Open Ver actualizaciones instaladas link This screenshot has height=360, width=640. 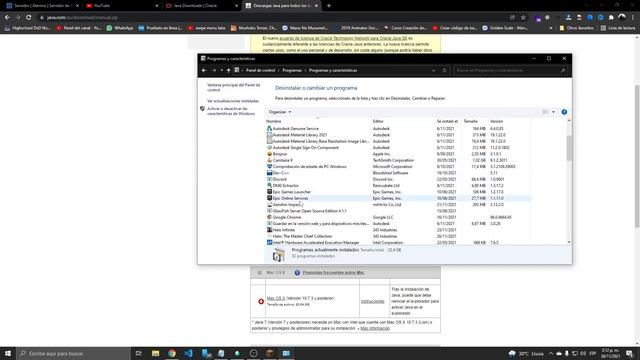click(233, 101)
